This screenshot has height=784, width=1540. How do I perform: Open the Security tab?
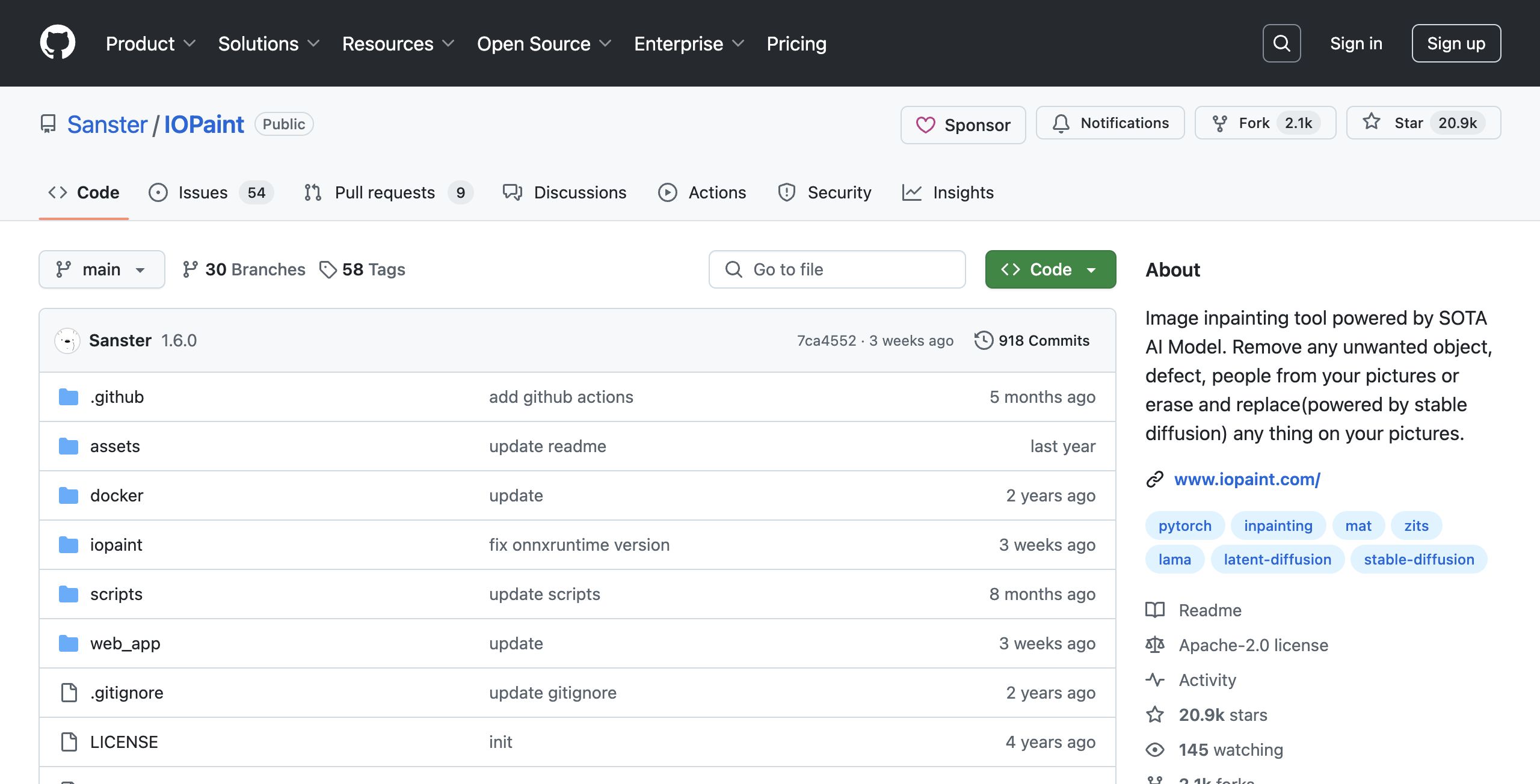point(825,192)
